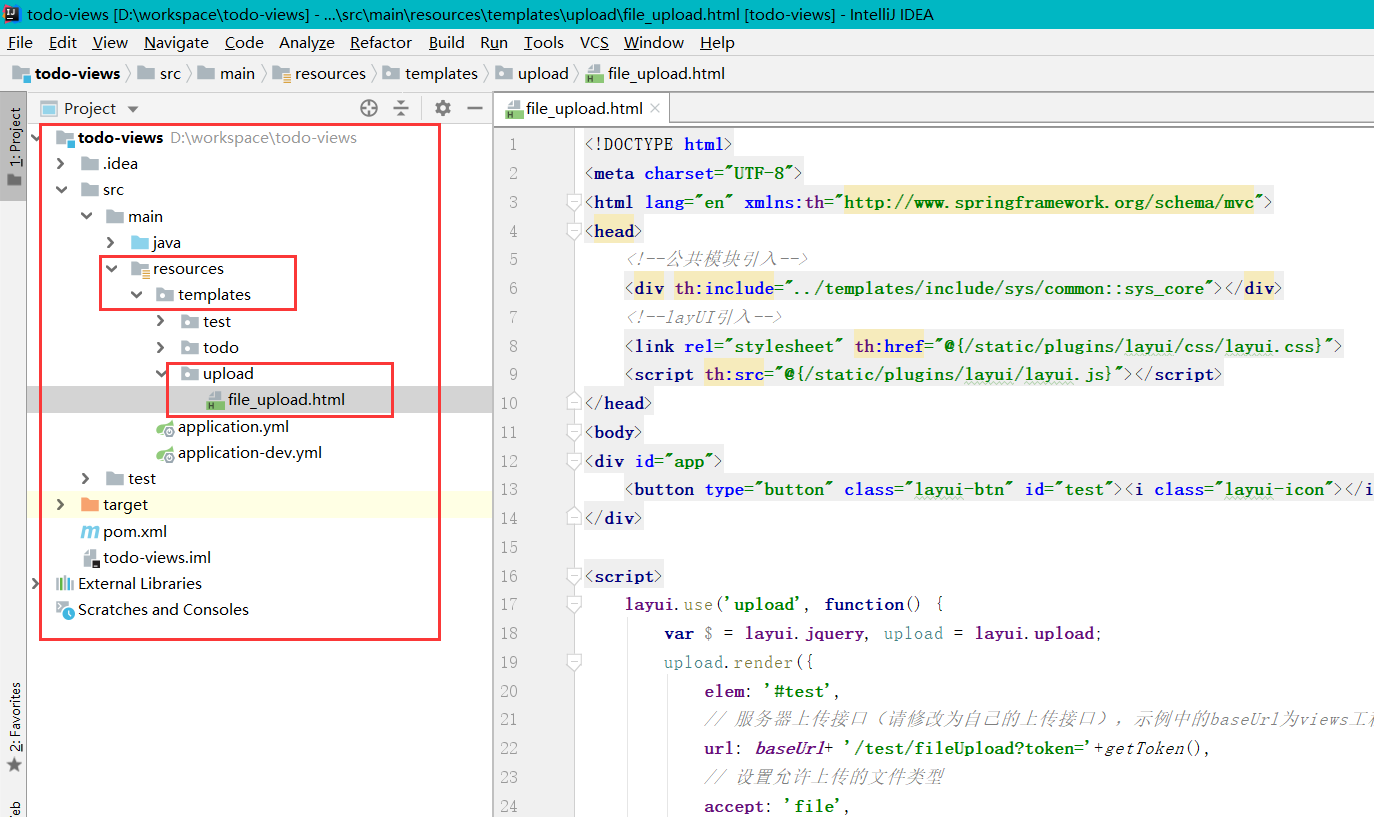Open the Refactor menu
Image resolution: width=1374 pixels, height=817 pixels.
(x=381, y=42)
